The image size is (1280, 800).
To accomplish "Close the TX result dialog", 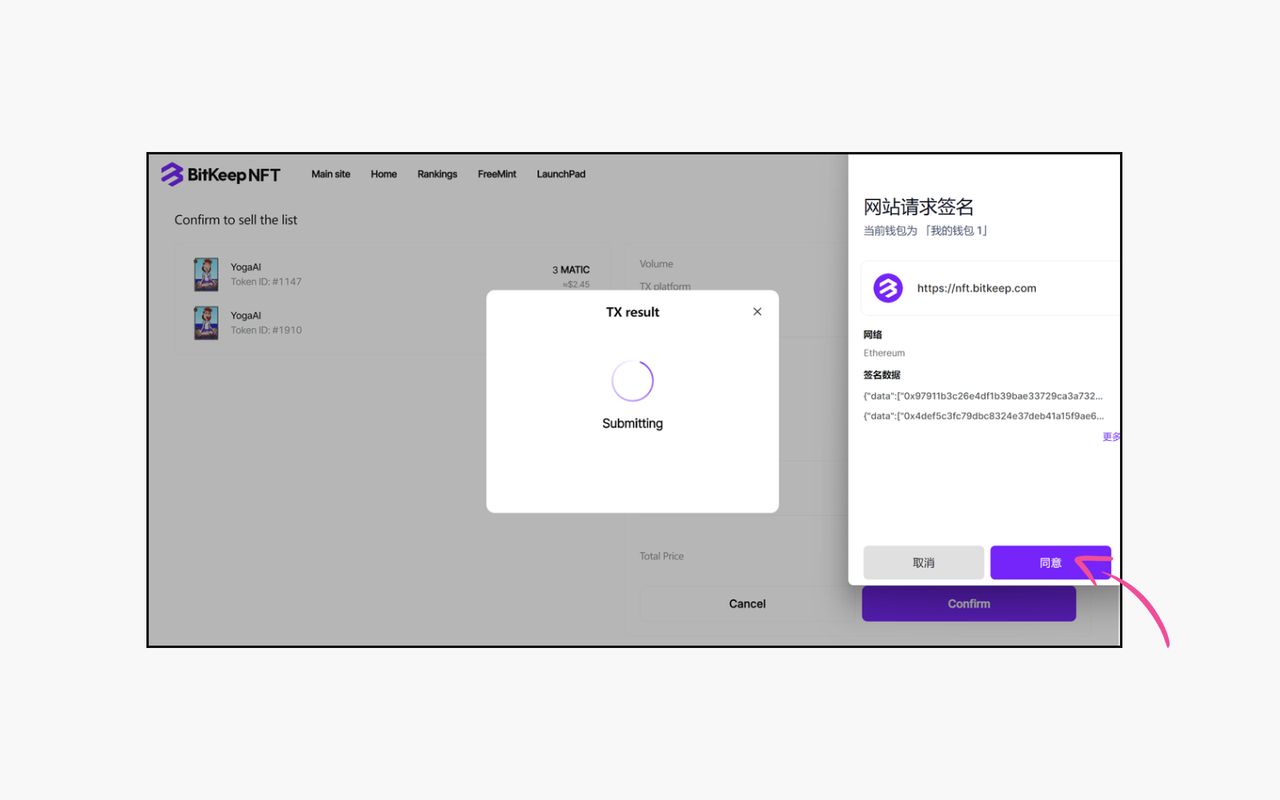I will pos(757,312).
